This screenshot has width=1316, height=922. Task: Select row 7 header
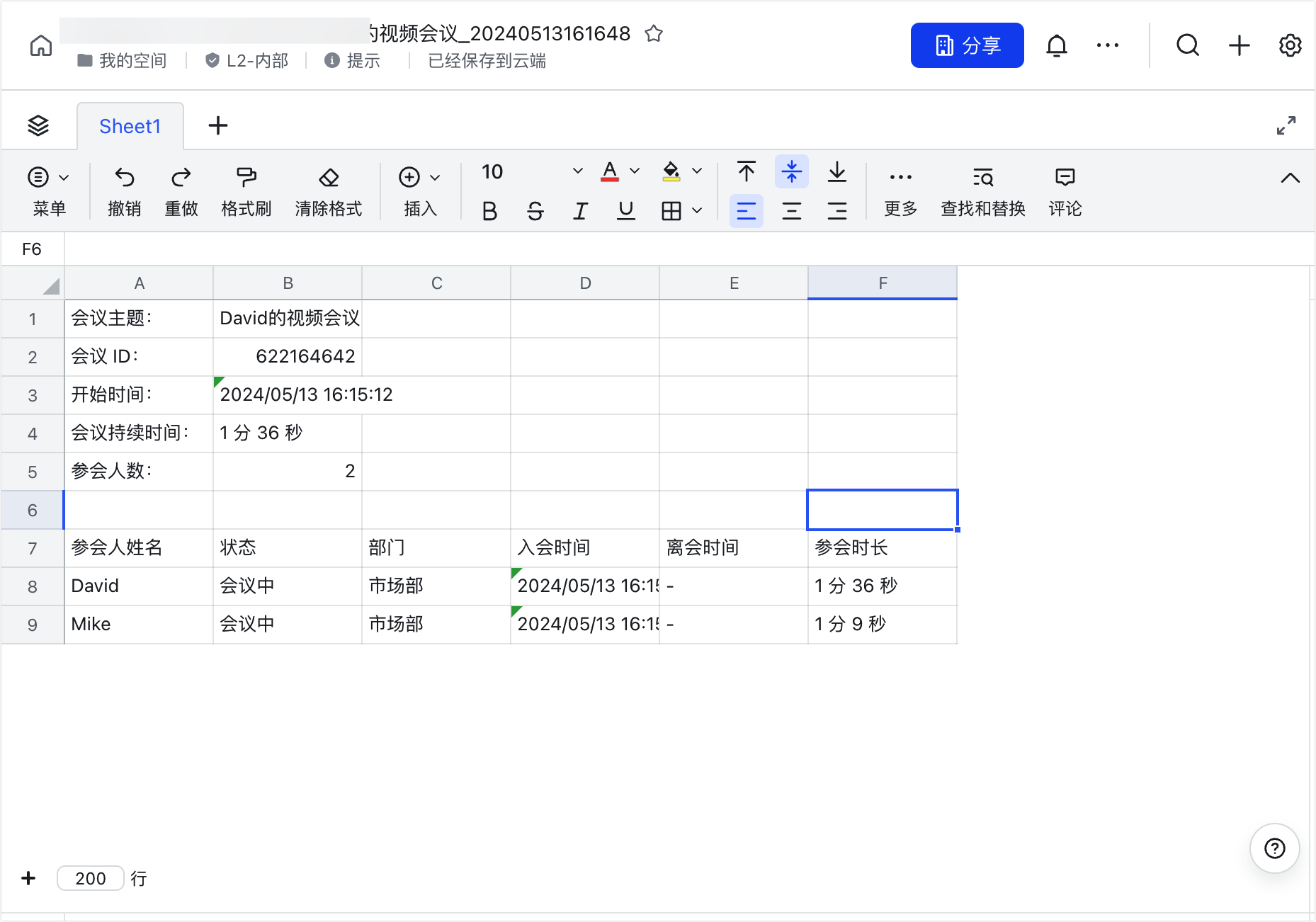33,548
